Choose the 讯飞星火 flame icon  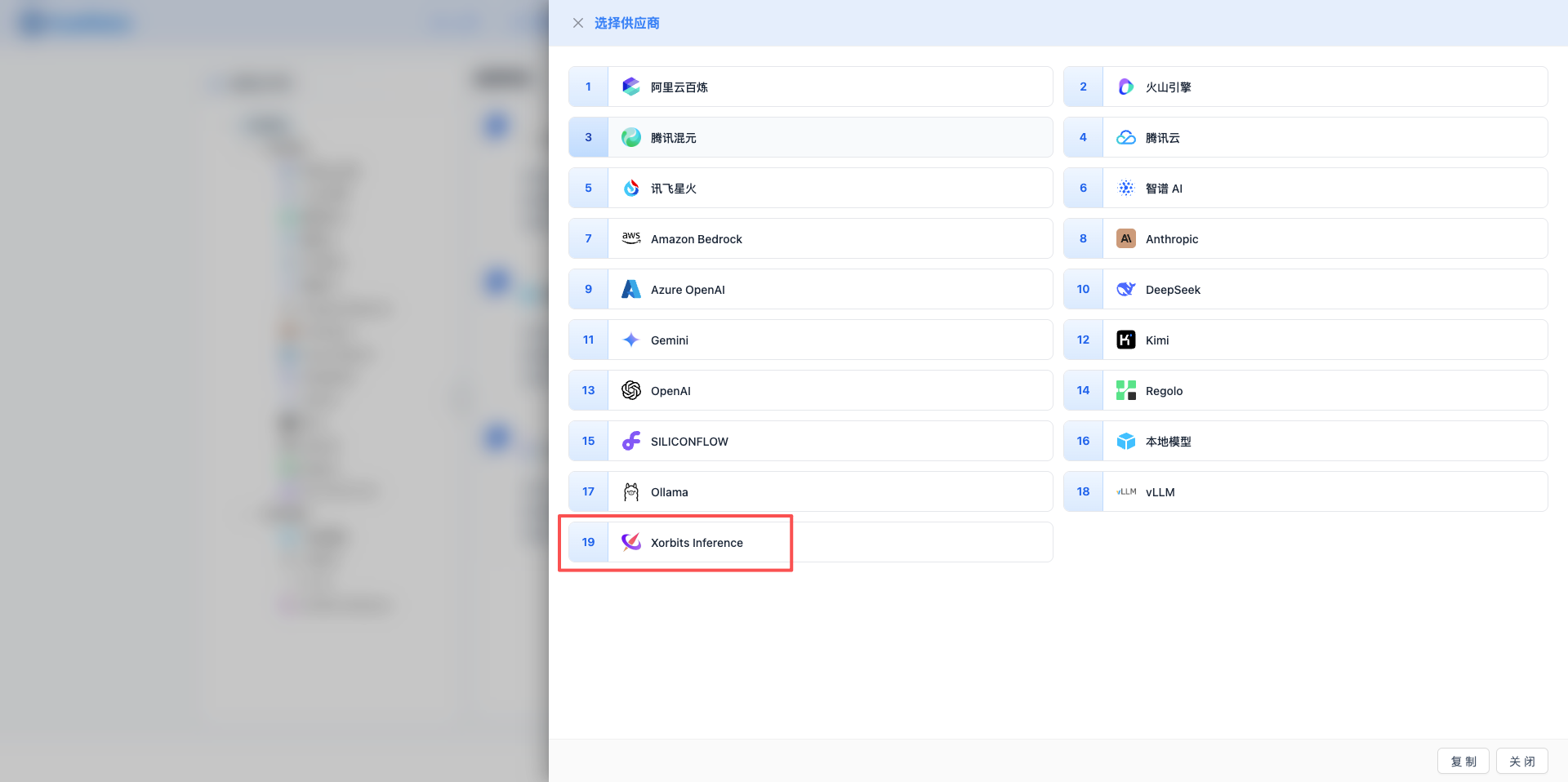click(630, 188)
